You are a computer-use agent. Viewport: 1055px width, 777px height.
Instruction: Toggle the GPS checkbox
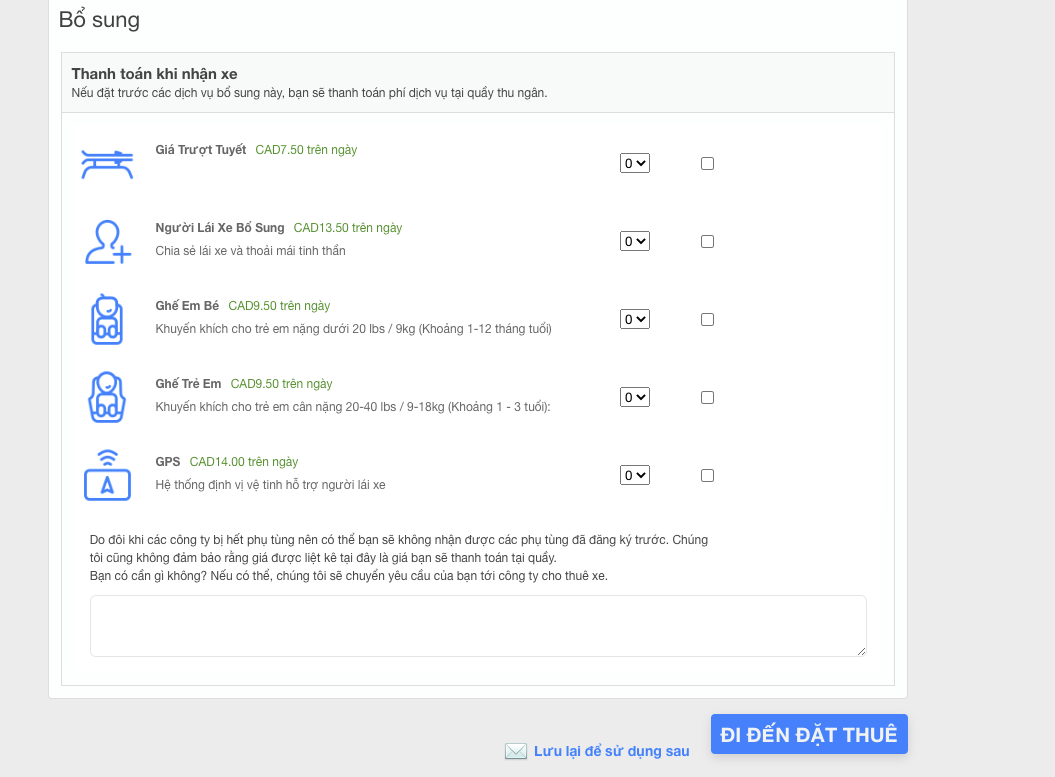pyautogui.click(x=707, y=475)
